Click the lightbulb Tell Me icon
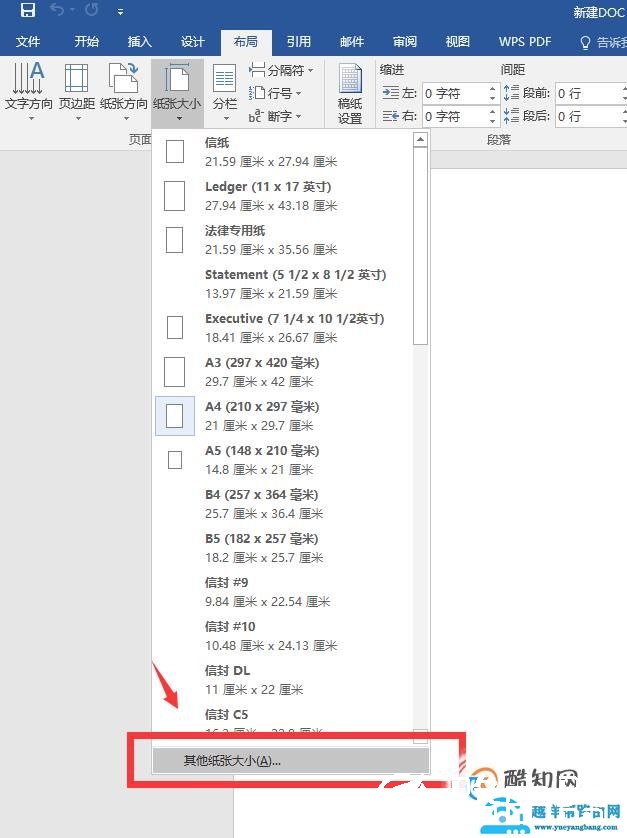Screen dimensions: 627x838 (x=585, y=42)
